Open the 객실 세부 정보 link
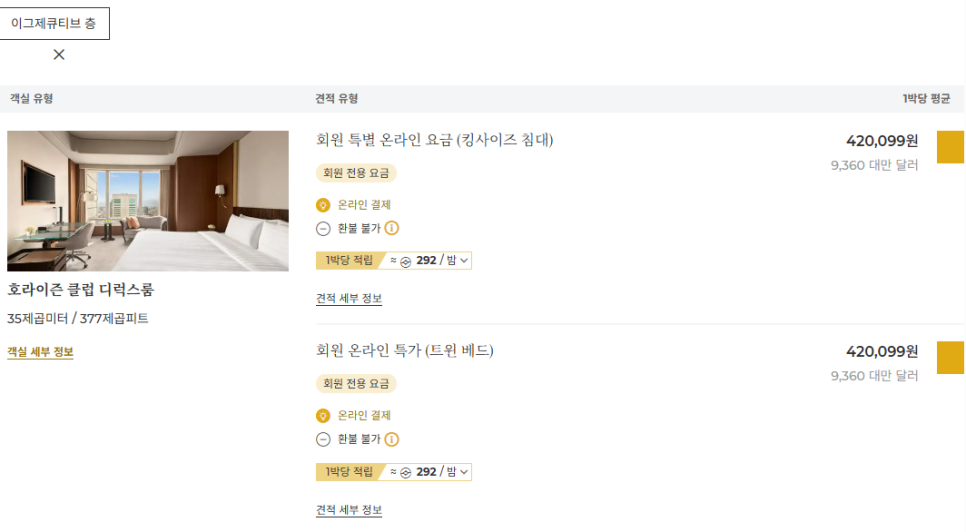Image resolution: width=966 pixels, height=532 pixels. pyautogui.click(x=40, y=352)
